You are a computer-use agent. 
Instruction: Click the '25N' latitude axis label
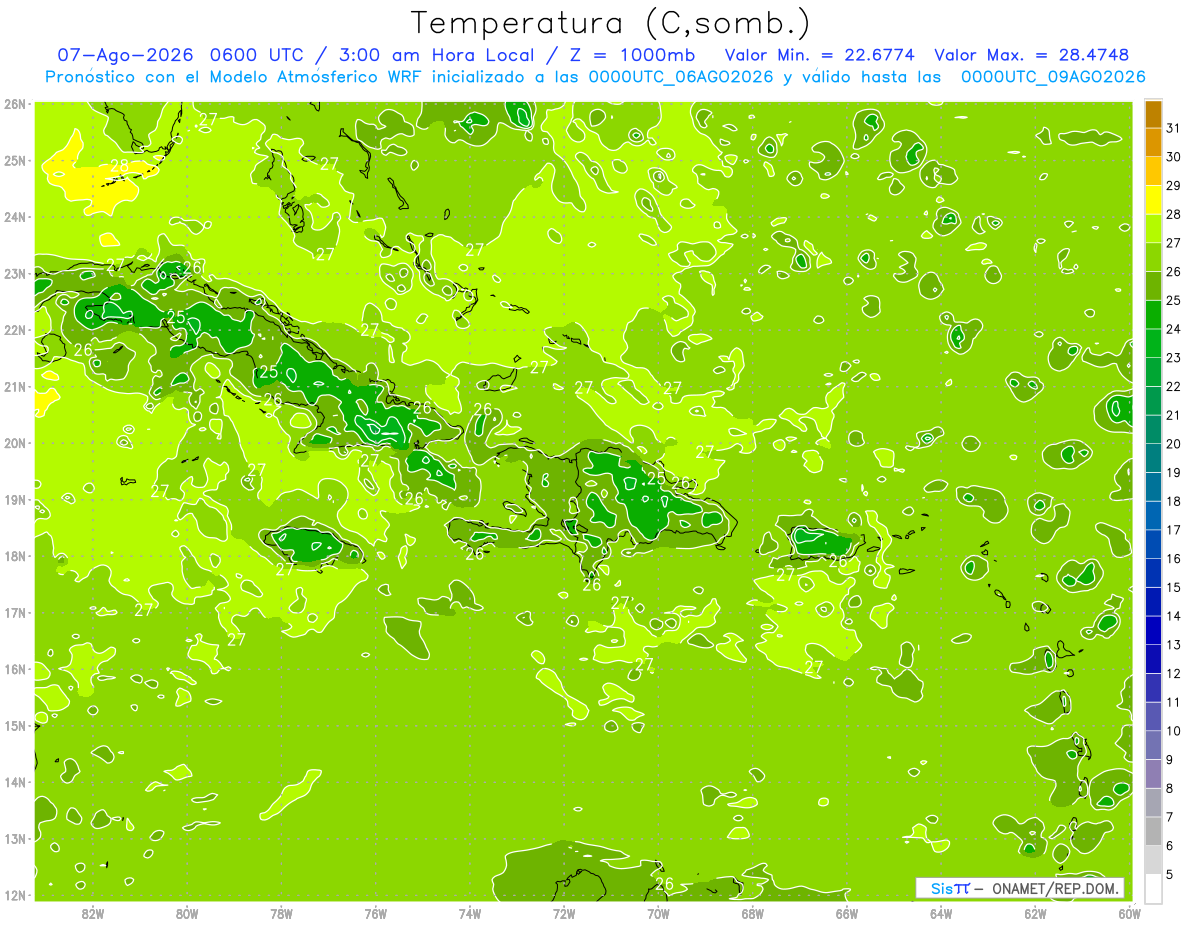click(x=16, y=161)
